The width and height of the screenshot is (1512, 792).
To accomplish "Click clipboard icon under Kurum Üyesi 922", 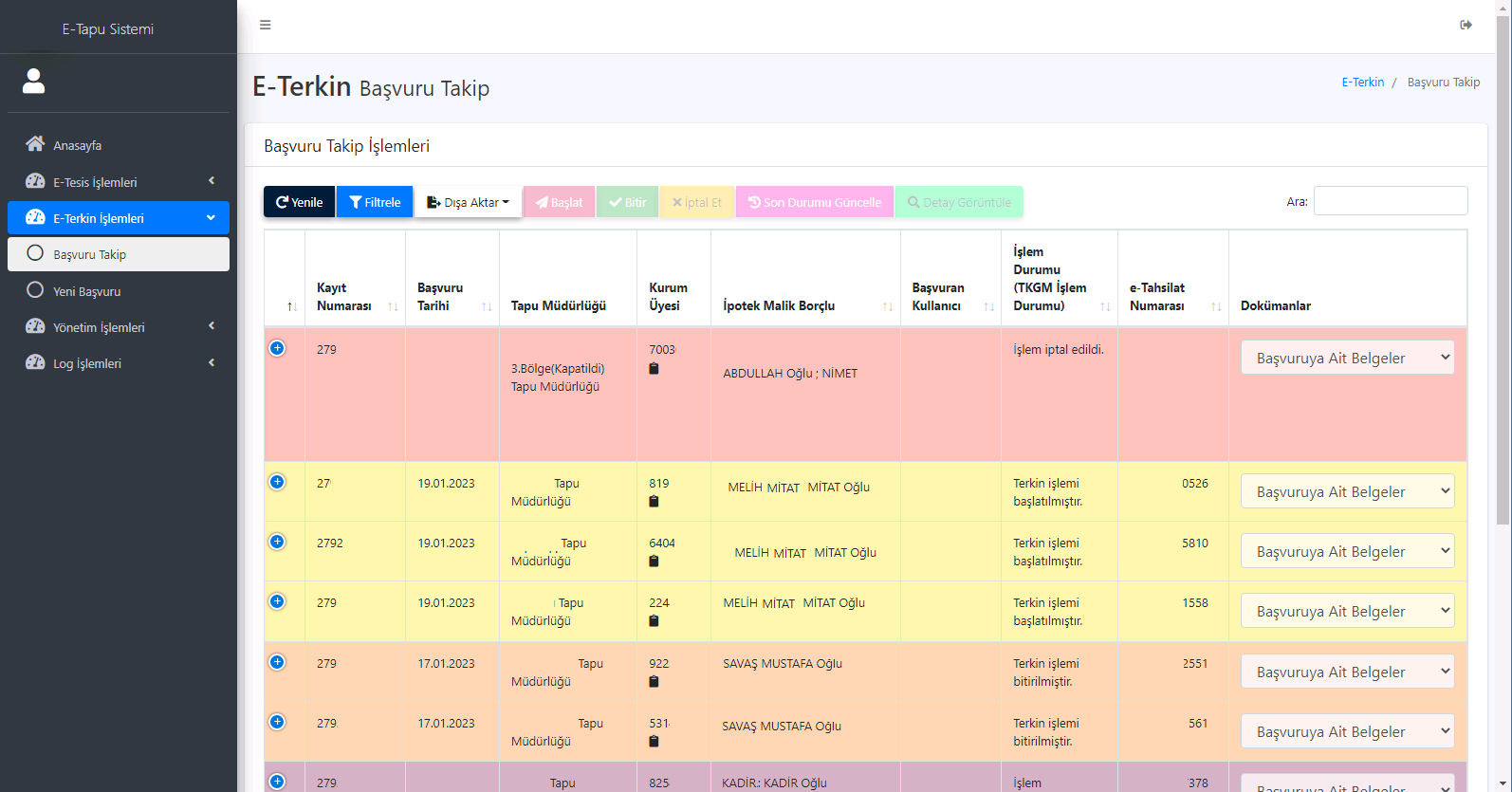I will coord(654,682).
